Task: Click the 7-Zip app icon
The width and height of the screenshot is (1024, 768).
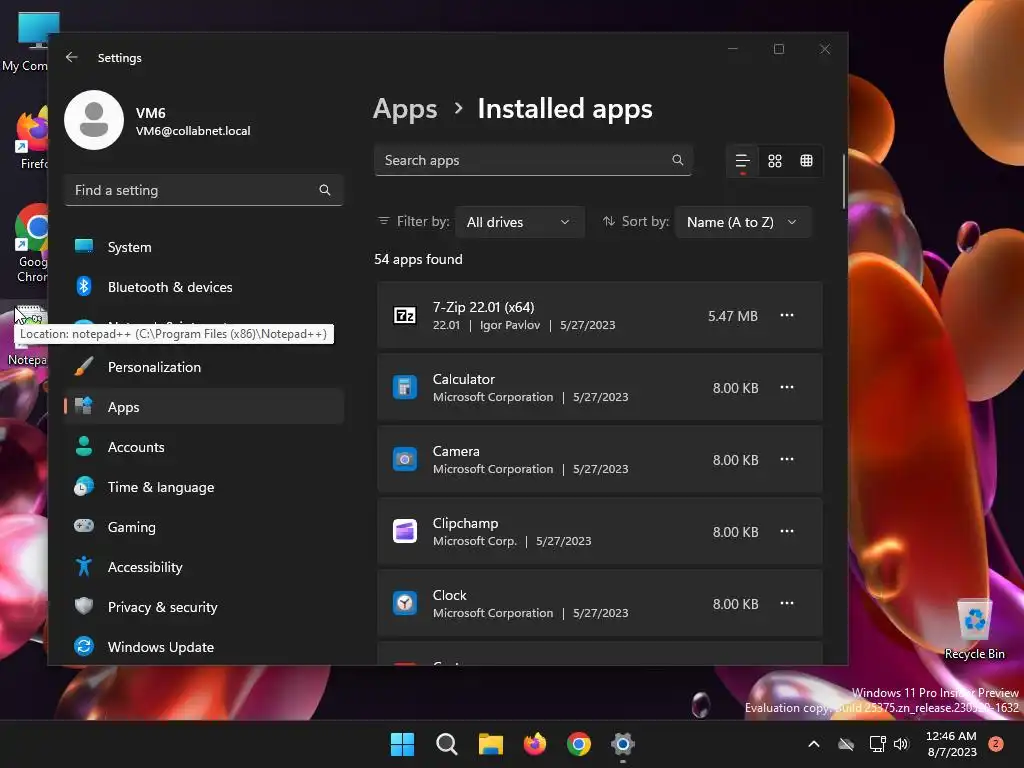Action: [x=405, y=315]
